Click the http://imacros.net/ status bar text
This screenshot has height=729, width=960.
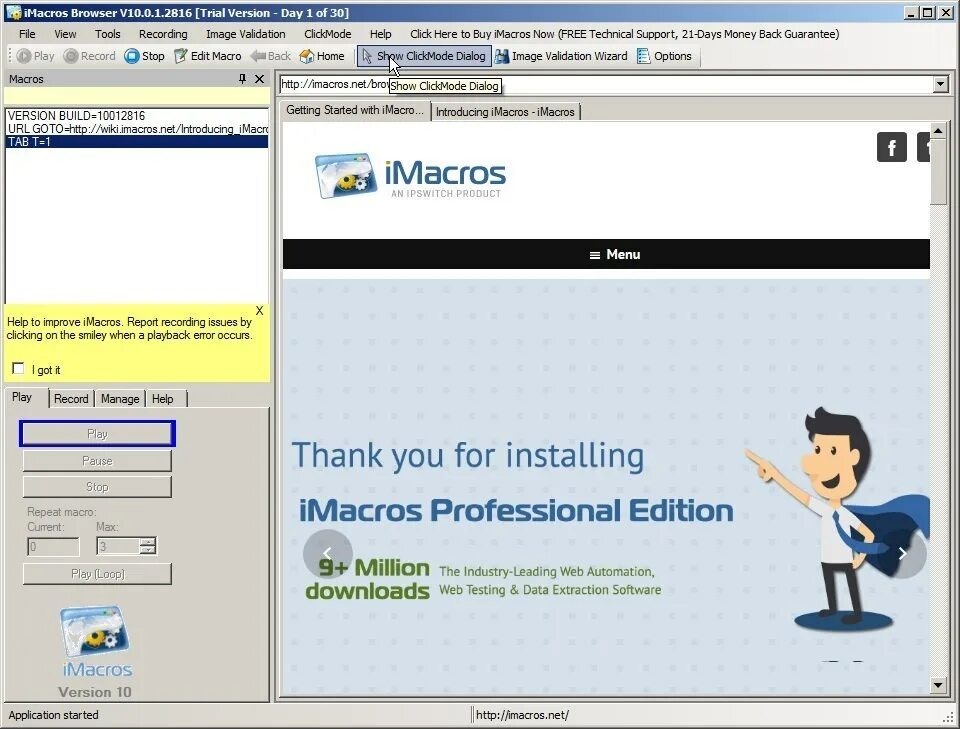(x=522, y=715)
